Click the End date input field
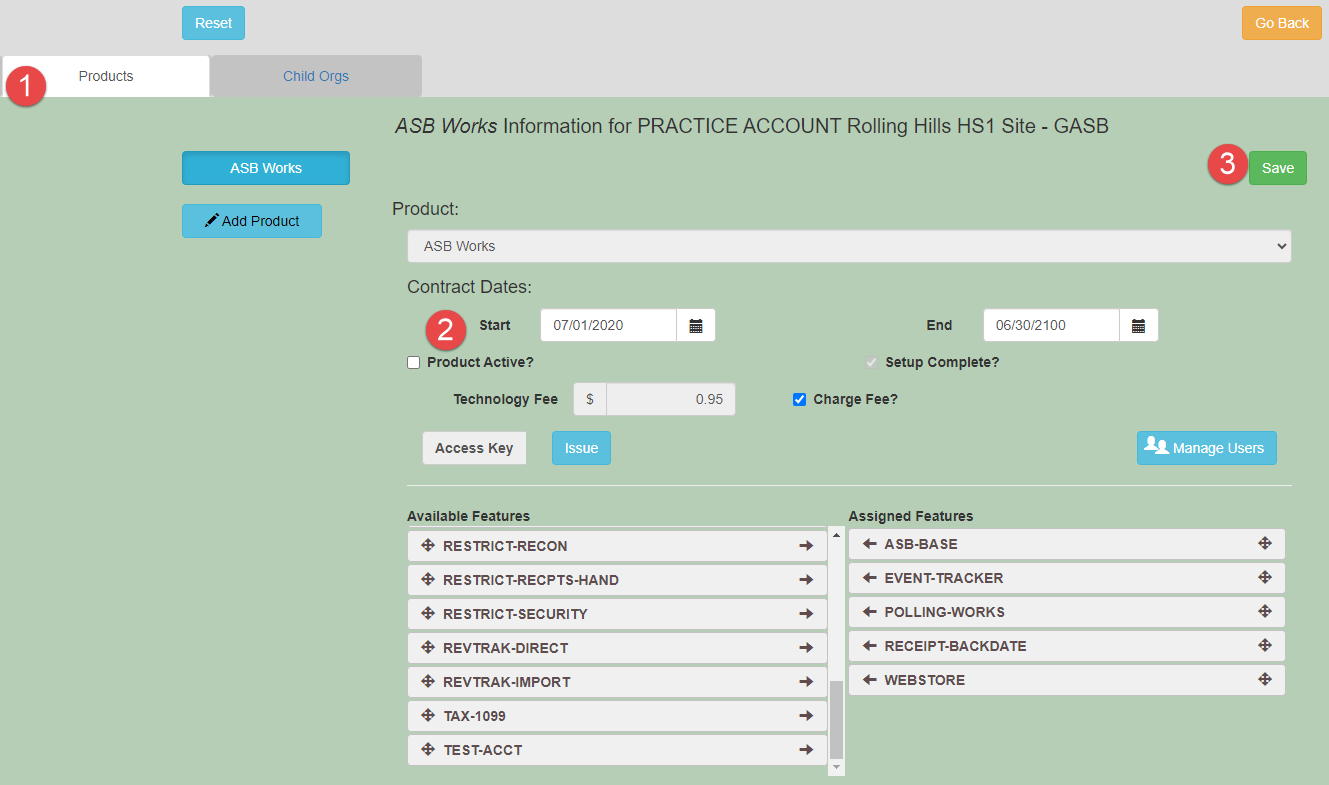The image size is (1329, 785). click(x=1051, y=325)
